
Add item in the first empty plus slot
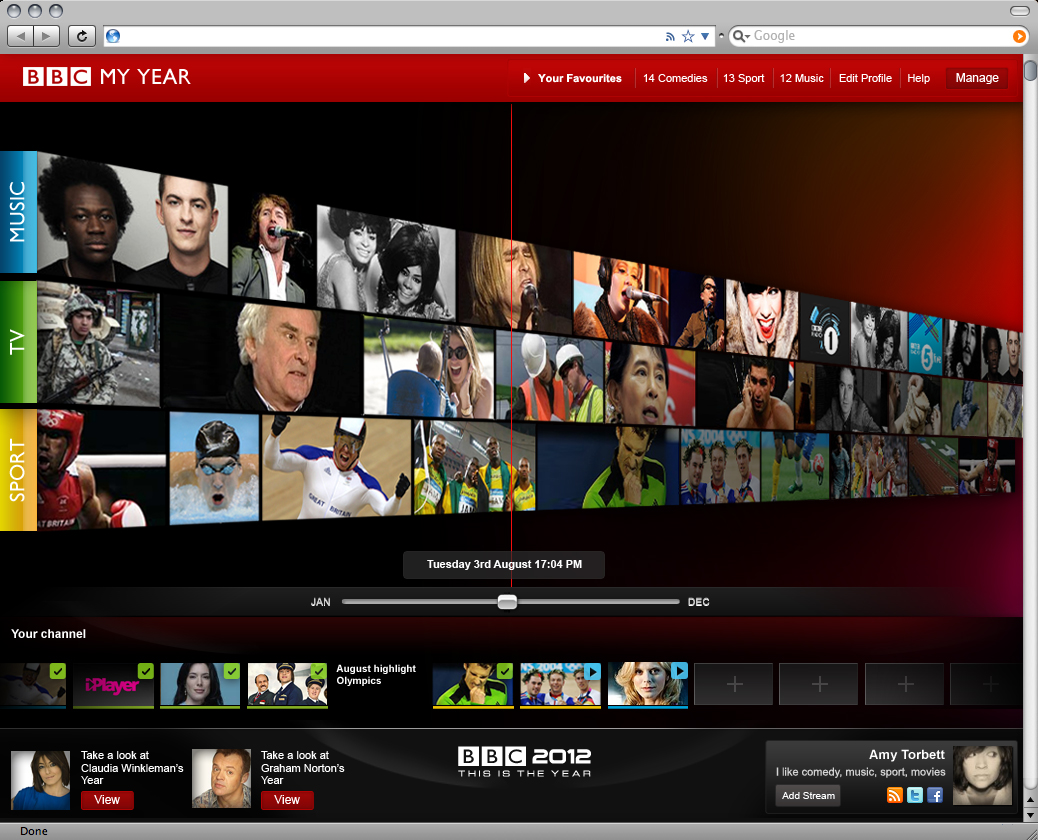tap(733, 684)
